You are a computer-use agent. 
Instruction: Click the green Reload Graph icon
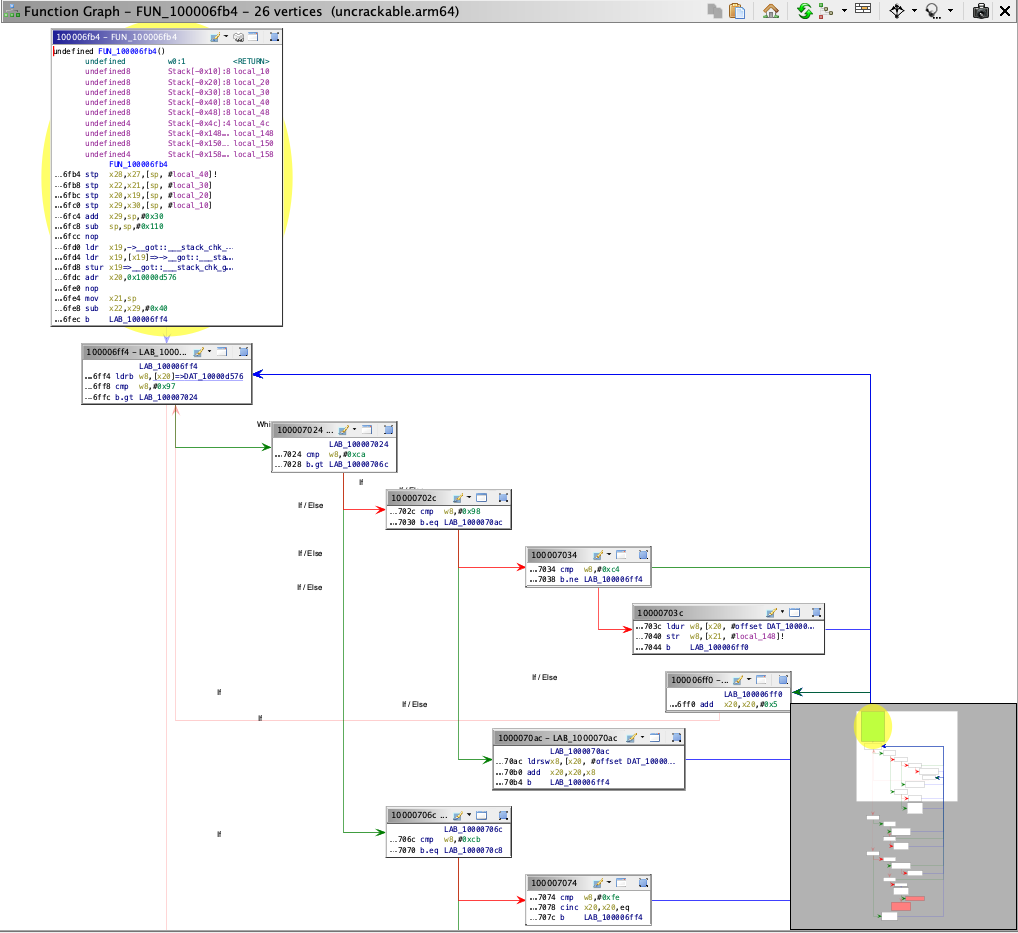click(804, 11)
